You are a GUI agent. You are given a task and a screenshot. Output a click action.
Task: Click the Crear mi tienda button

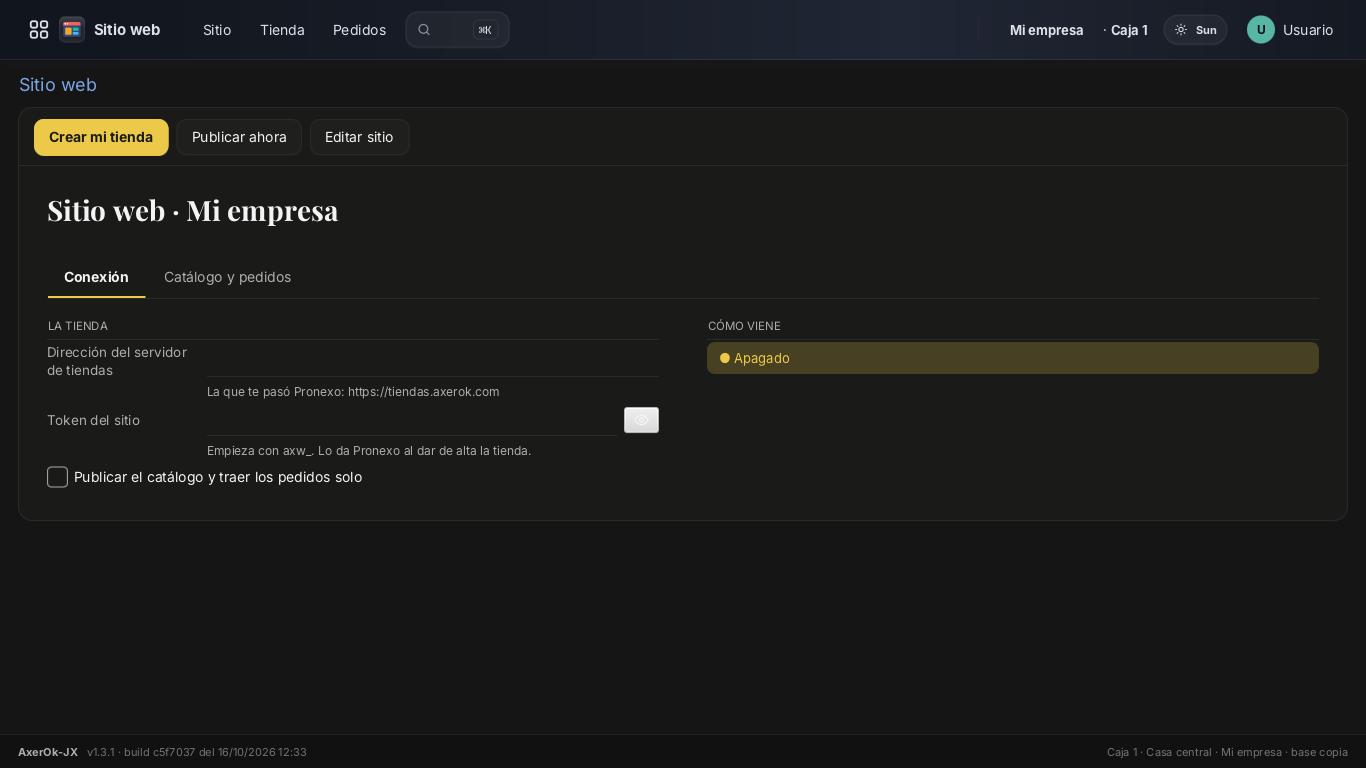pos(101,137)
